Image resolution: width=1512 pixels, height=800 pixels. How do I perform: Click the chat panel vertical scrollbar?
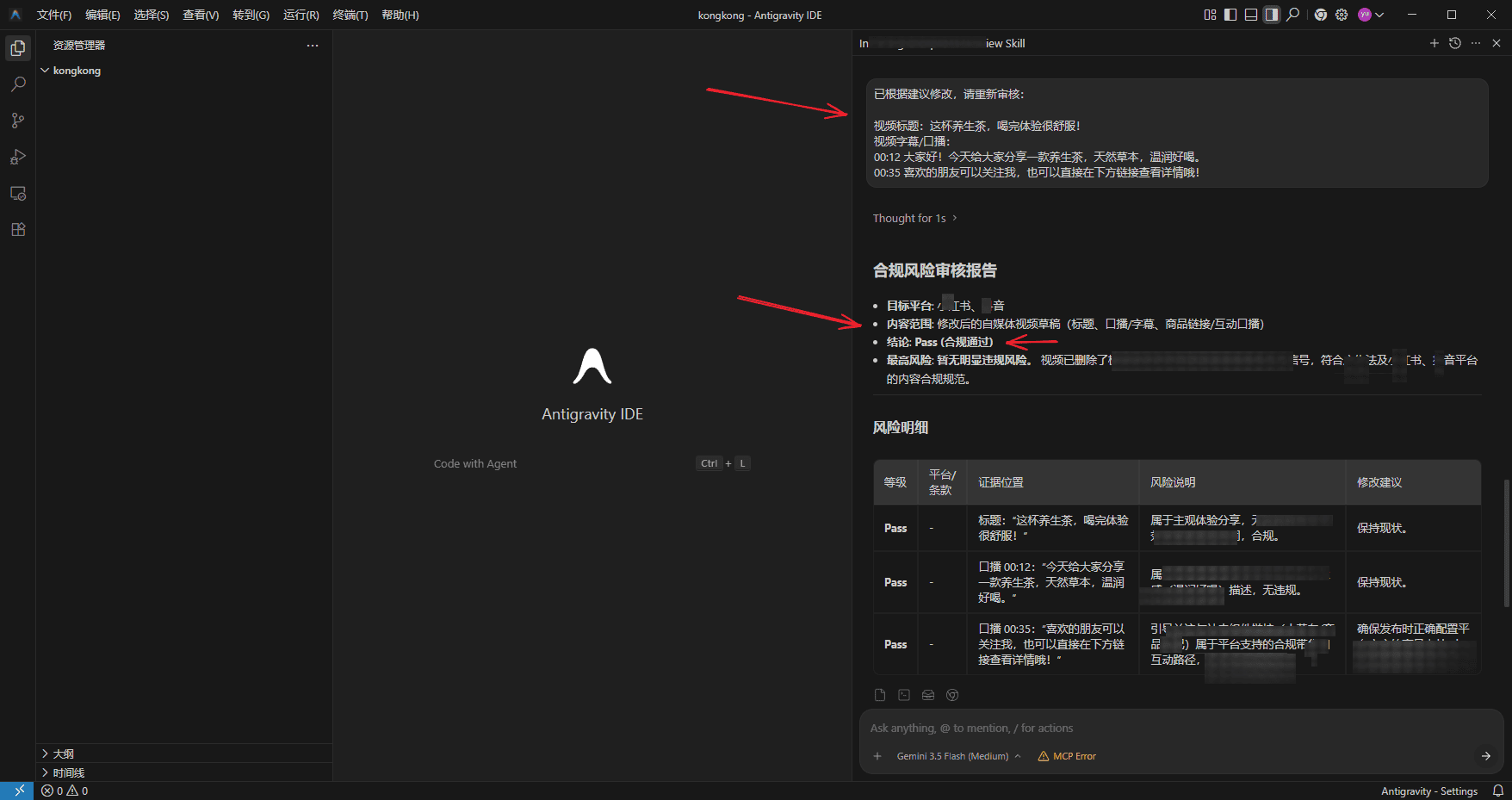point(1506,543)
